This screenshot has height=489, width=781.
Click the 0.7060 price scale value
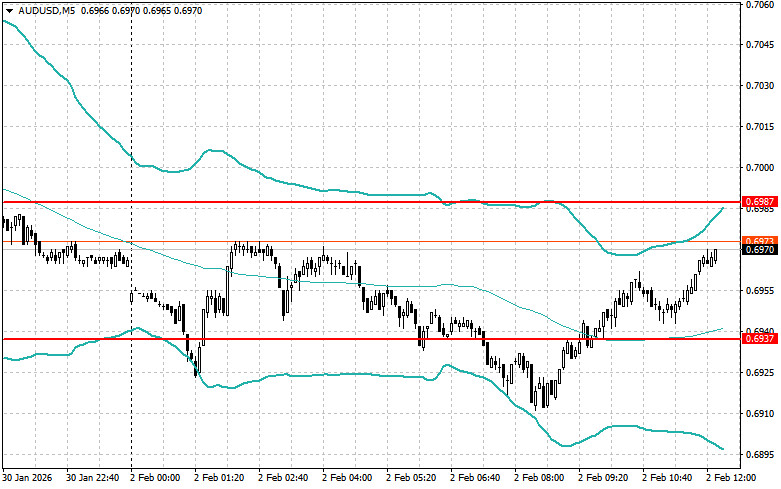pos(760,4)
